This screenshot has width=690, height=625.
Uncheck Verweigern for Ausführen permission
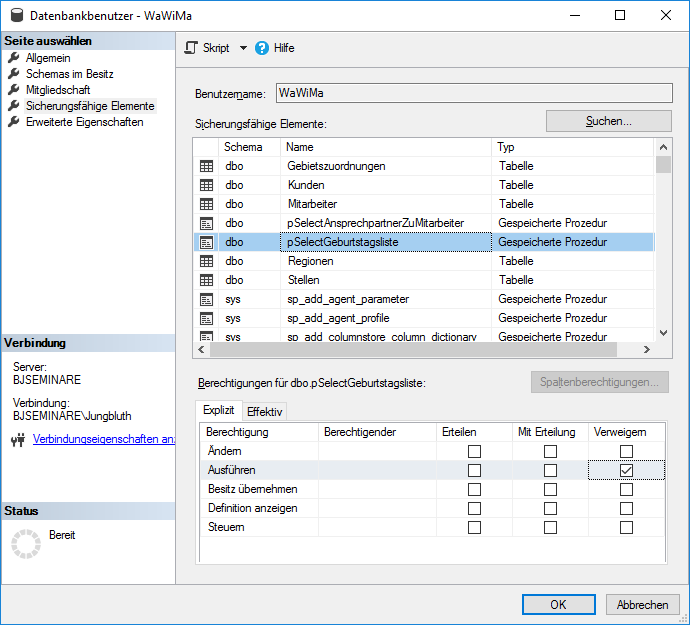click(x=626, y=470)
